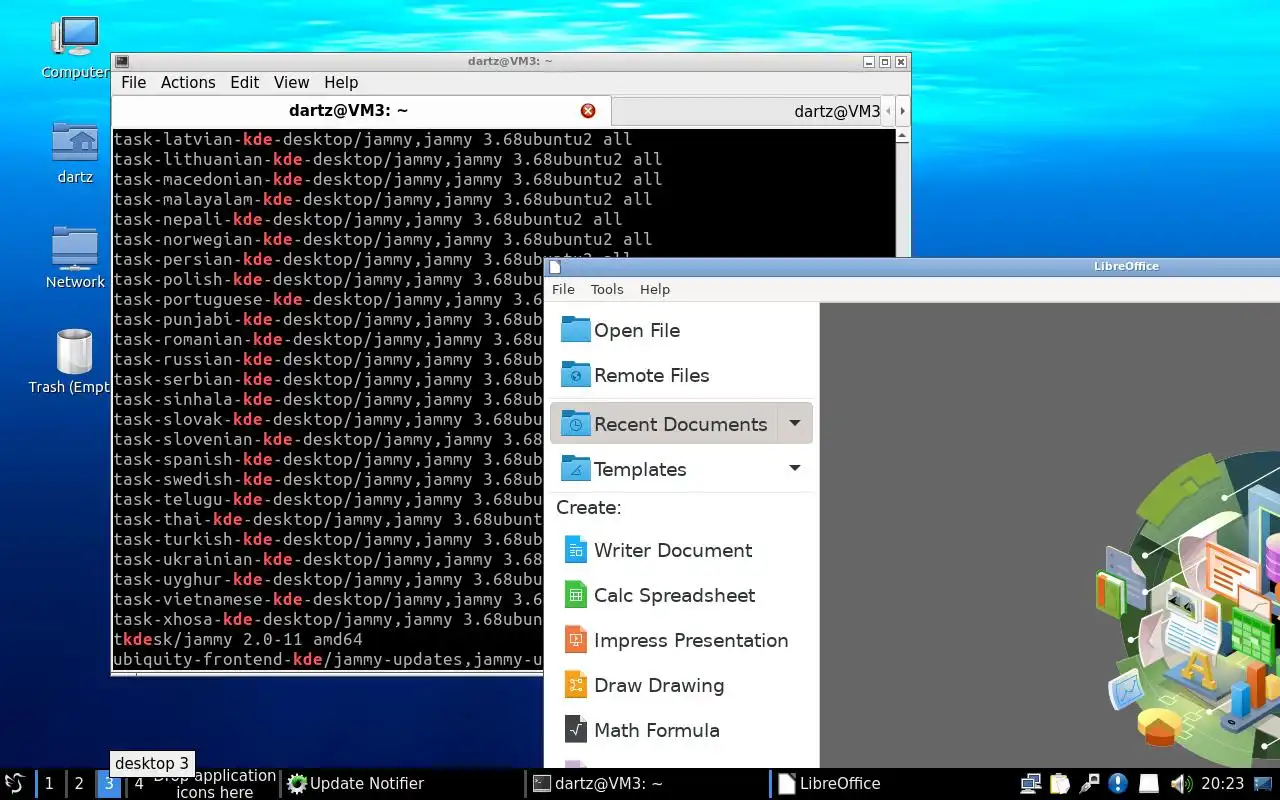
Task: Click the LibreOffice taskbar entry
Action: (890, 784)
